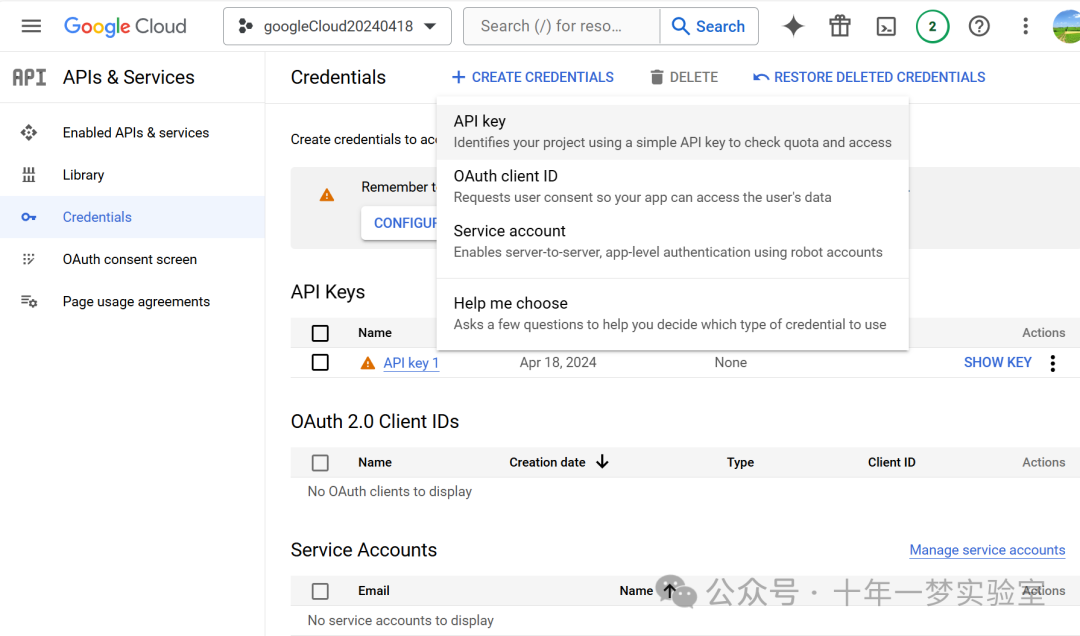Click the OAuth Type column header
Viewport: 1080px width, 636px height.
pyautogui.click(x=740, y=462)
